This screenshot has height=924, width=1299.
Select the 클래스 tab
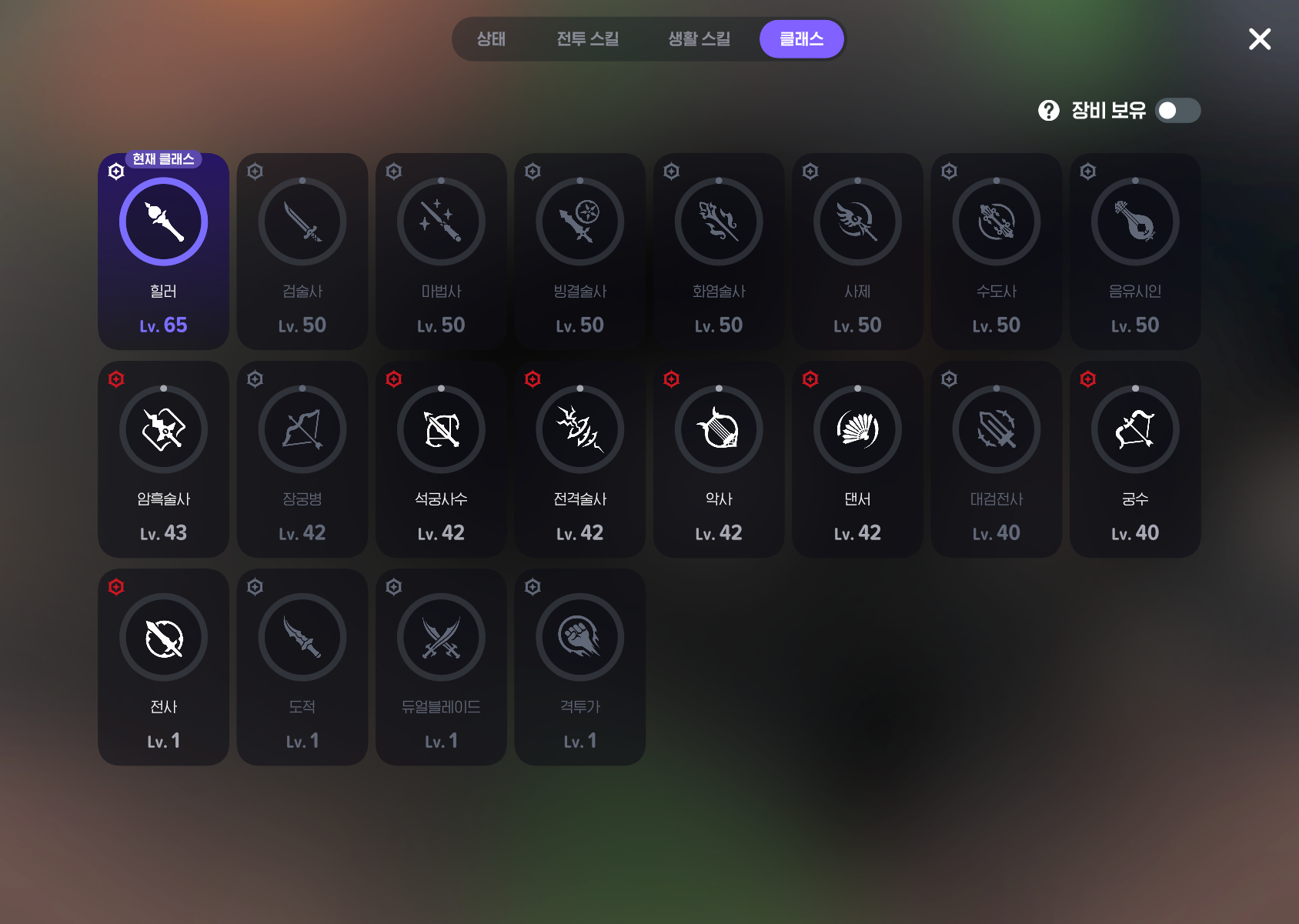pyautogui.click(x=802, y=39)
